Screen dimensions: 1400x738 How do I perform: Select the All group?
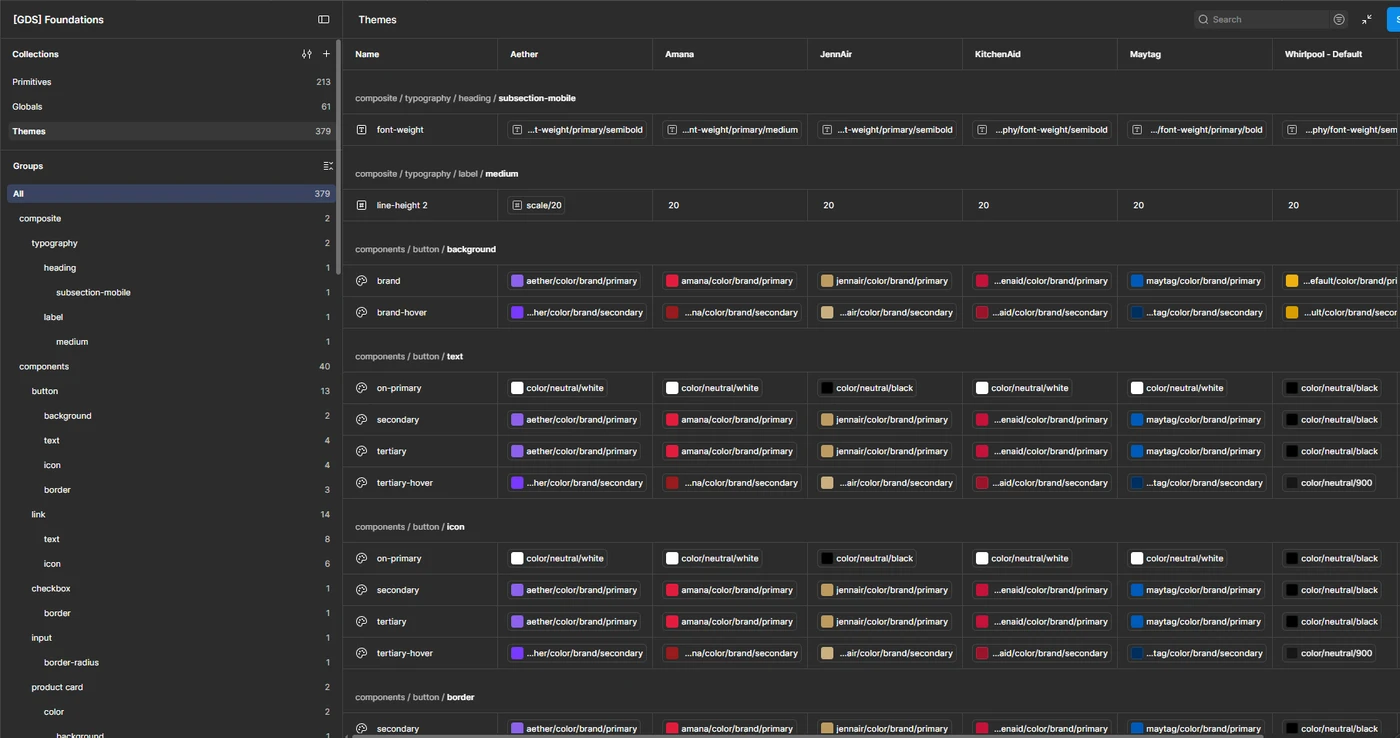pyautogui.click(x=171, y=194)
